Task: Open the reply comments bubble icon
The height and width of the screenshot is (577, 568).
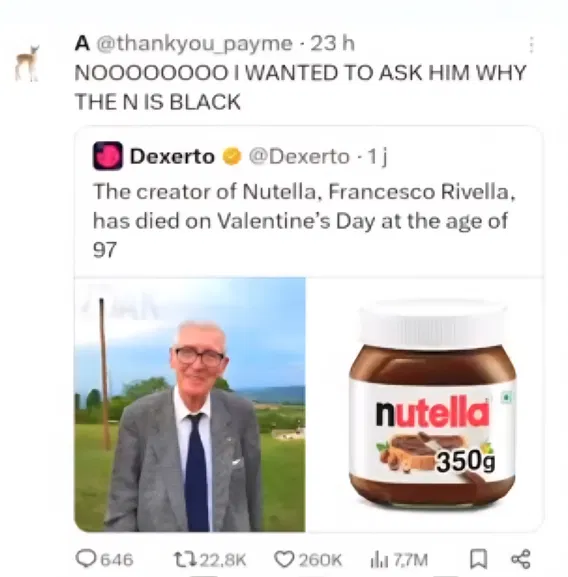Action: pos(86,559)
